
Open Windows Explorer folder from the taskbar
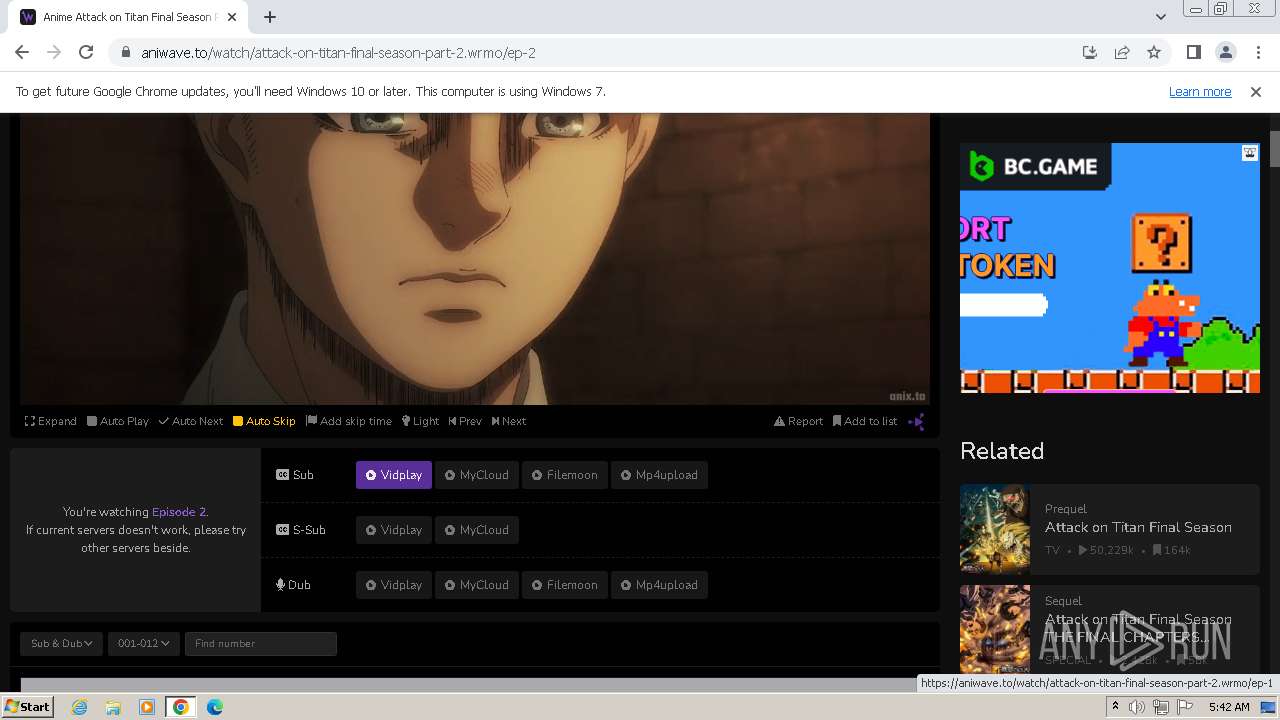[x=113, y=707]
